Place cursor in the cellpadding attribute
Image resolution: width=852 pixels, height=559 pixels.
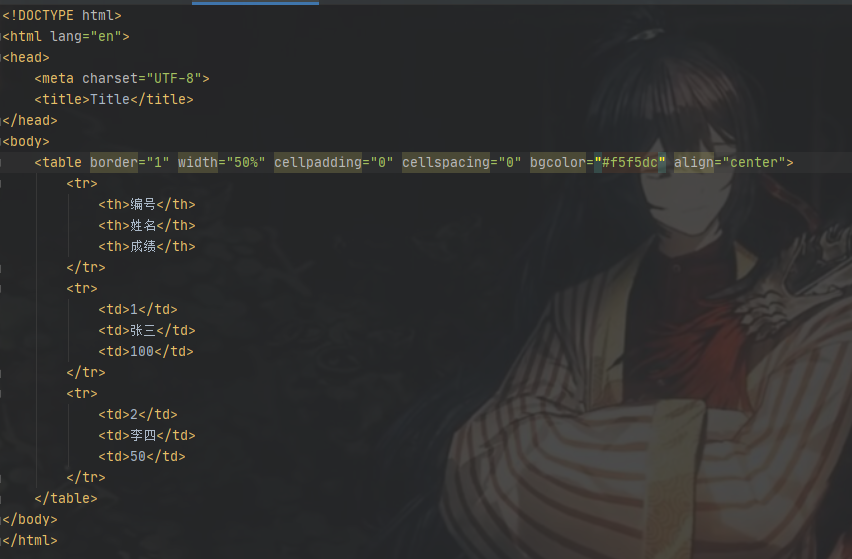point(318,162)
